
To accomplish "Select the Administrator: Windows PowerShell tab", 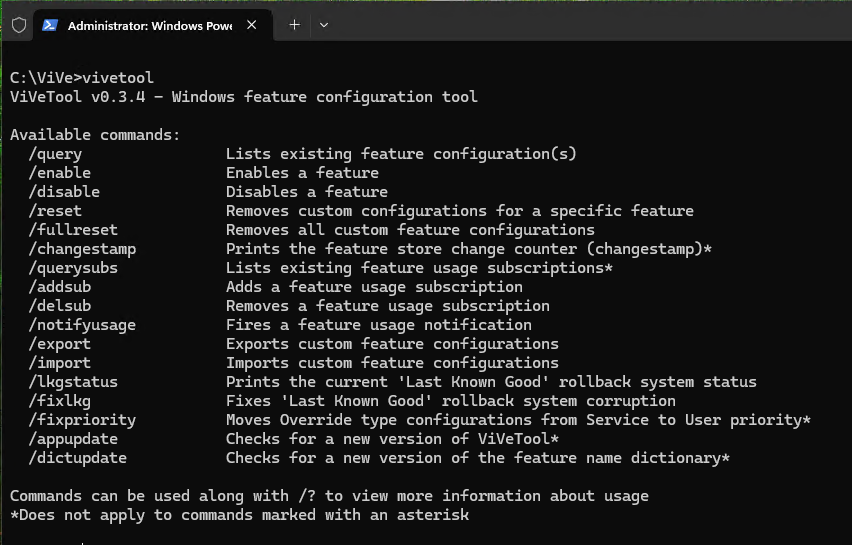I will click(x=148, y=25).
